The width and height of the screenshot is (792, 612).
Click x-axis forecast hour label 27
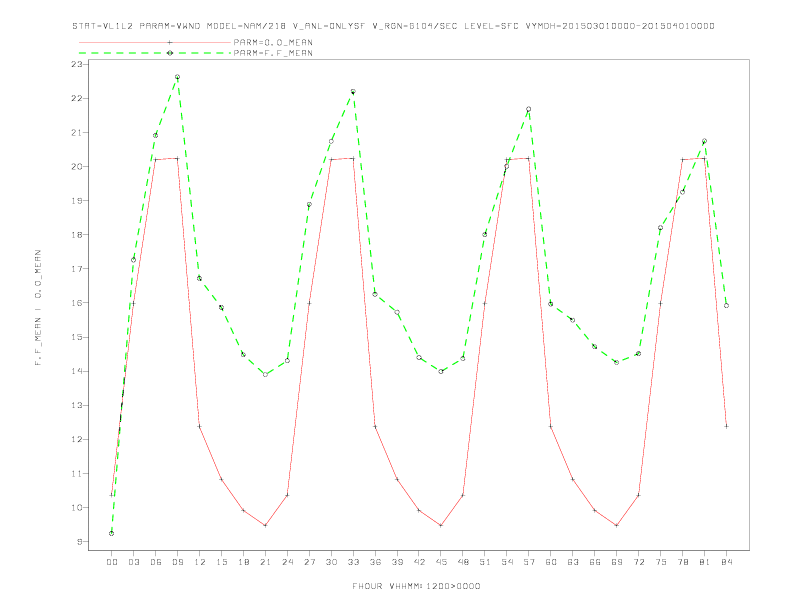coord(309,562)
